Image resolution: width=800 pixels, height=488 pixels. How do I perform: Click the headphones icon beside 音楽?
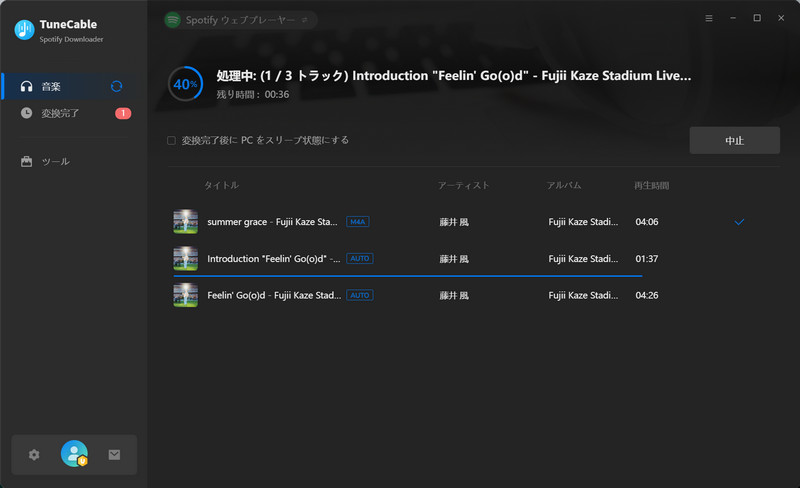click(27, 86)
